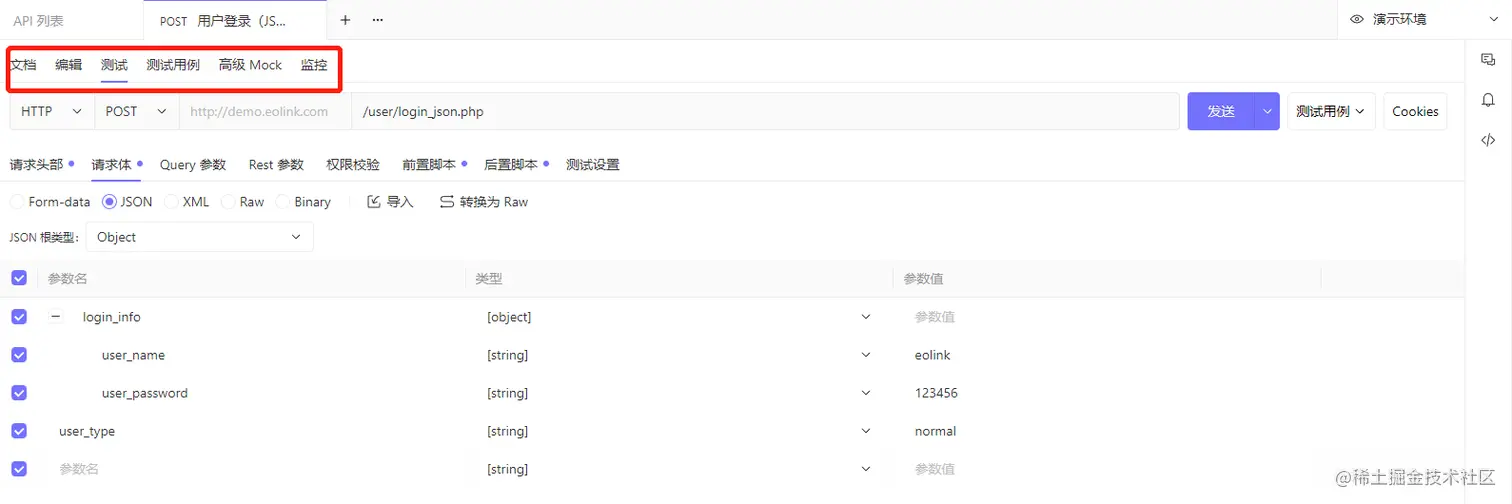This screenshot has height=504, width=1512.
Task: Click the 导入 import icon
Action: point(374,202)
